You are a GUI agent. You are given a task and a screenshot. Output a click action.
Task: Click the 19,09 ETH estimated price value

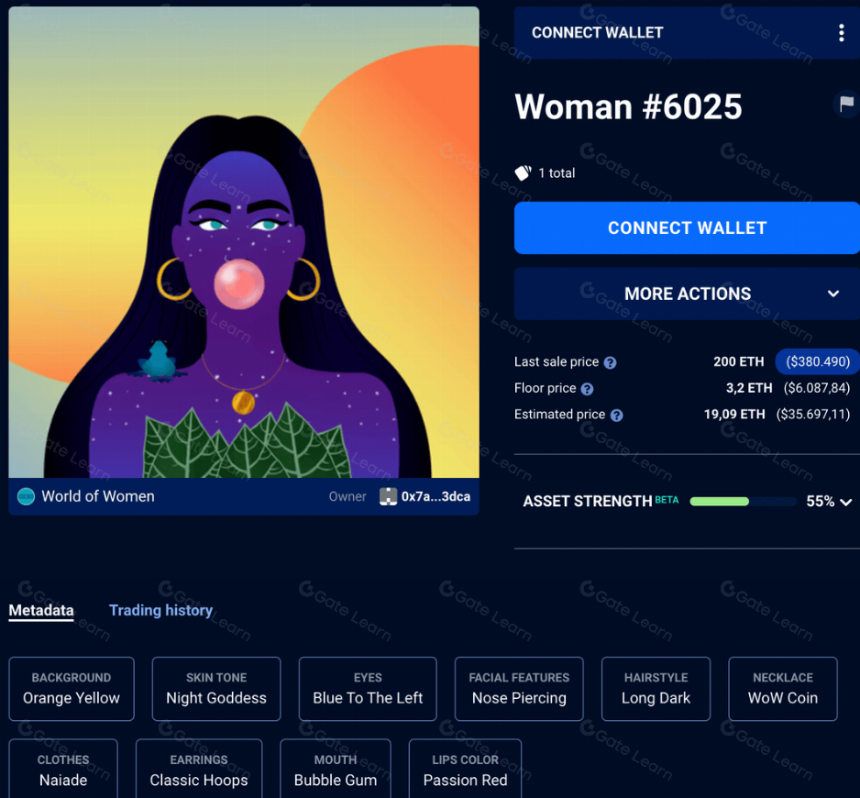pyautogui.click(x=734, y=415)
